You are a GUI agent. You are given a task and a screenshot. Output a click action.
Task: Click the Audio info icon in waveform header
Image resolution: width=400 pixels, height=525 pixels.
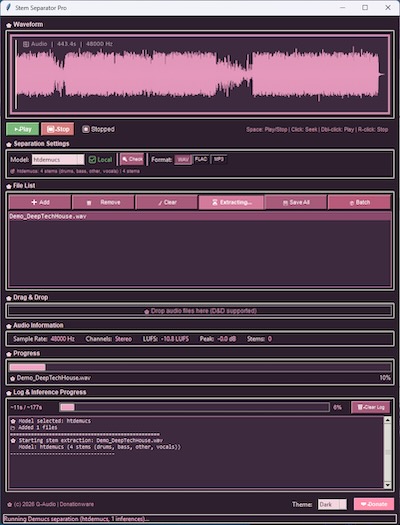point(26,44)
